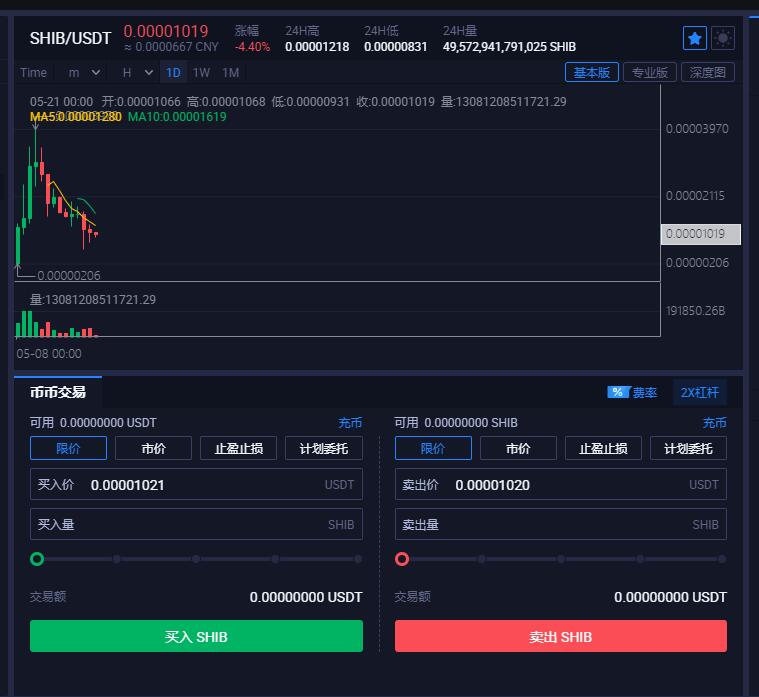This screenshot has width=759, height=697.
Task: Select the Time chart option
Action: click(33, 73)
